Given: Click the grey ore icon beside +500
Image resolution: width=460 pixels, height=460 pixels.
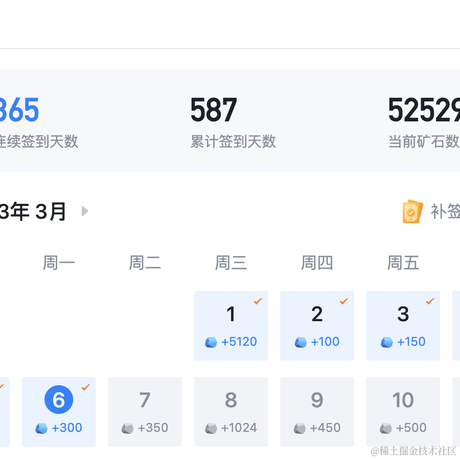Looking at the screenshot, I should coord(386,428).
